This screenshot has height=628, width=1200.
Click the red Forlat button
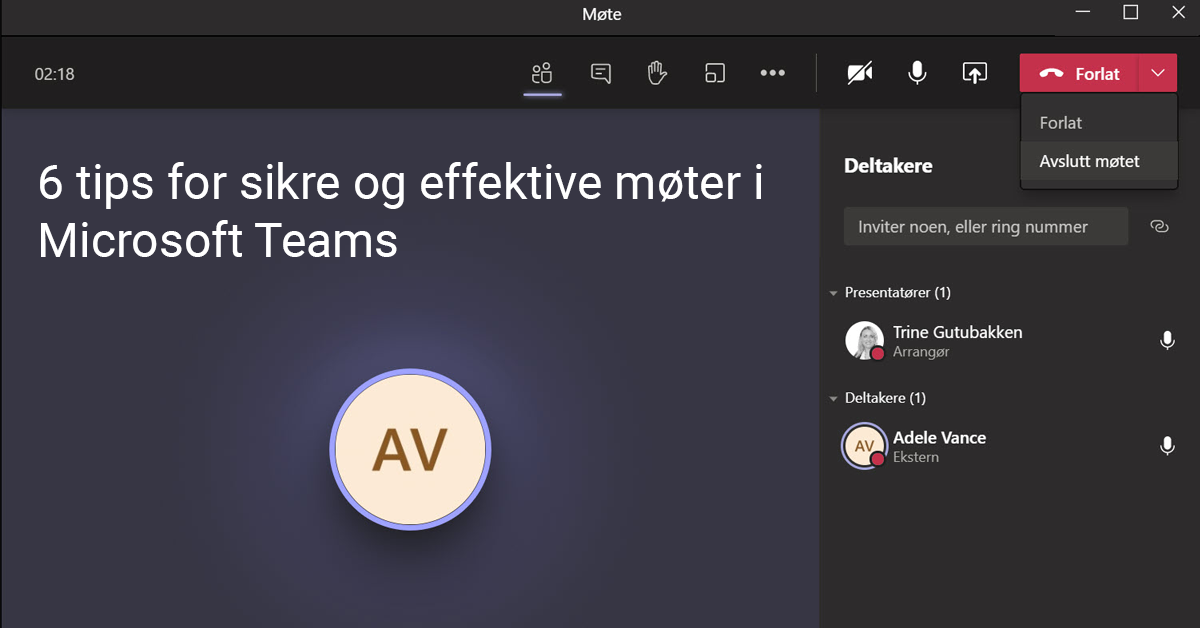(x=1085, y=72)
